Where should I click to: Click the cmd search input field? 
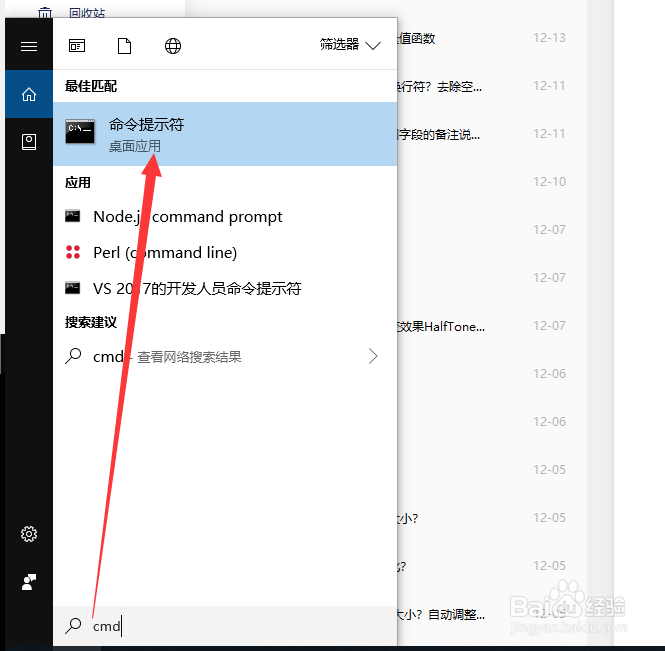(225, 626)
